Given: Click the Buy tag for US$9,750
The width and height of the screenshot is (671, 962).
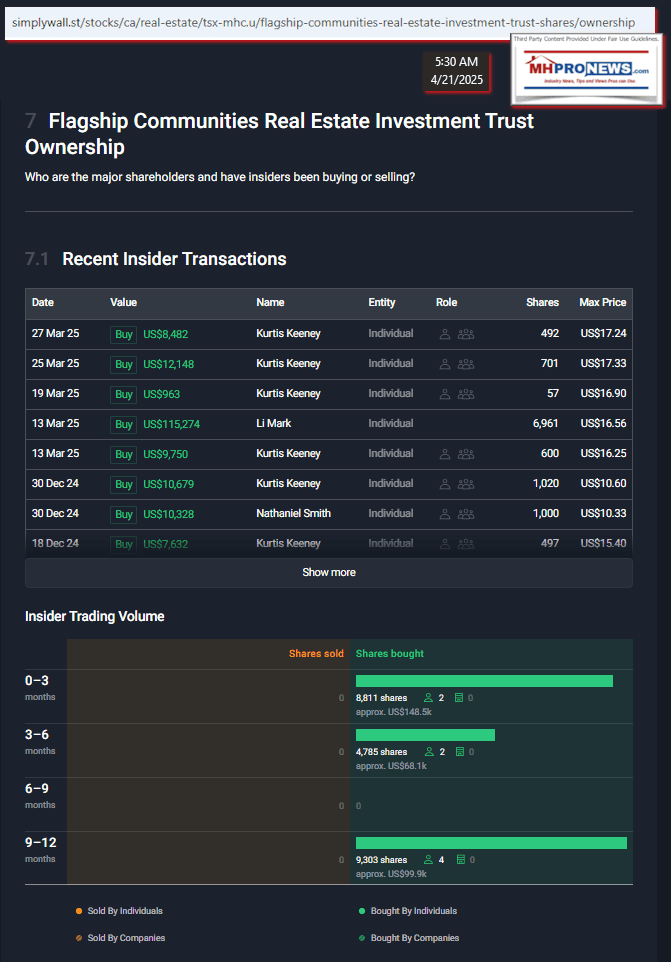Looking at the screenshot, I should point(123,455).
